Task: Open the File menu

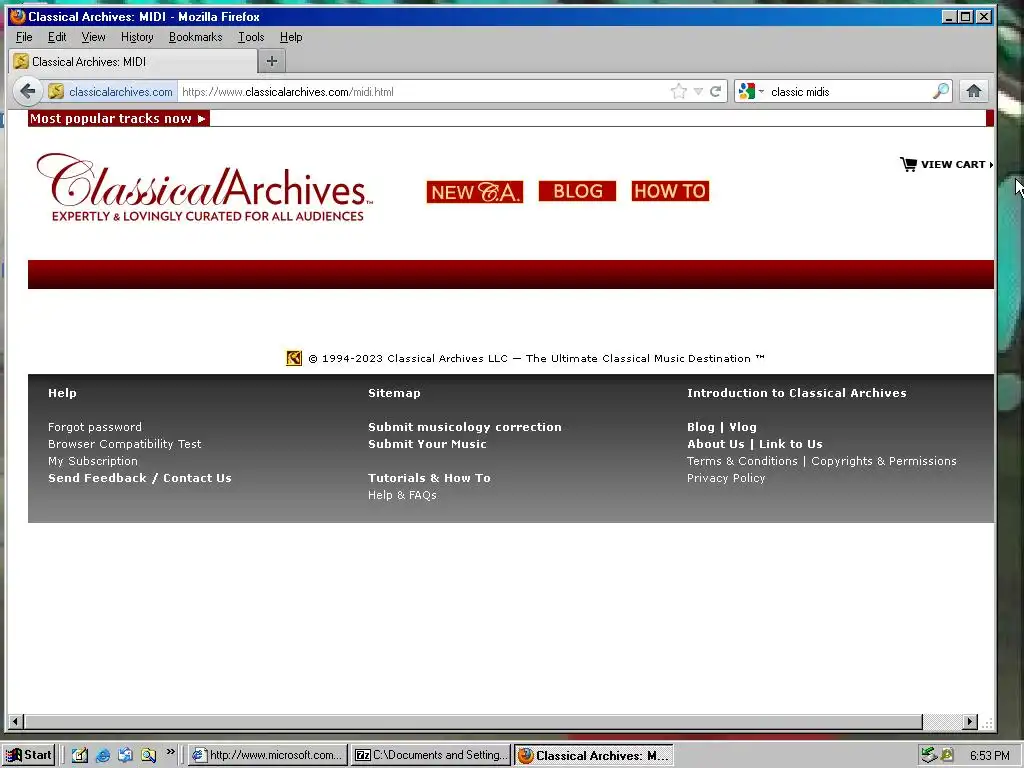Action: click(x=24, y=37)
